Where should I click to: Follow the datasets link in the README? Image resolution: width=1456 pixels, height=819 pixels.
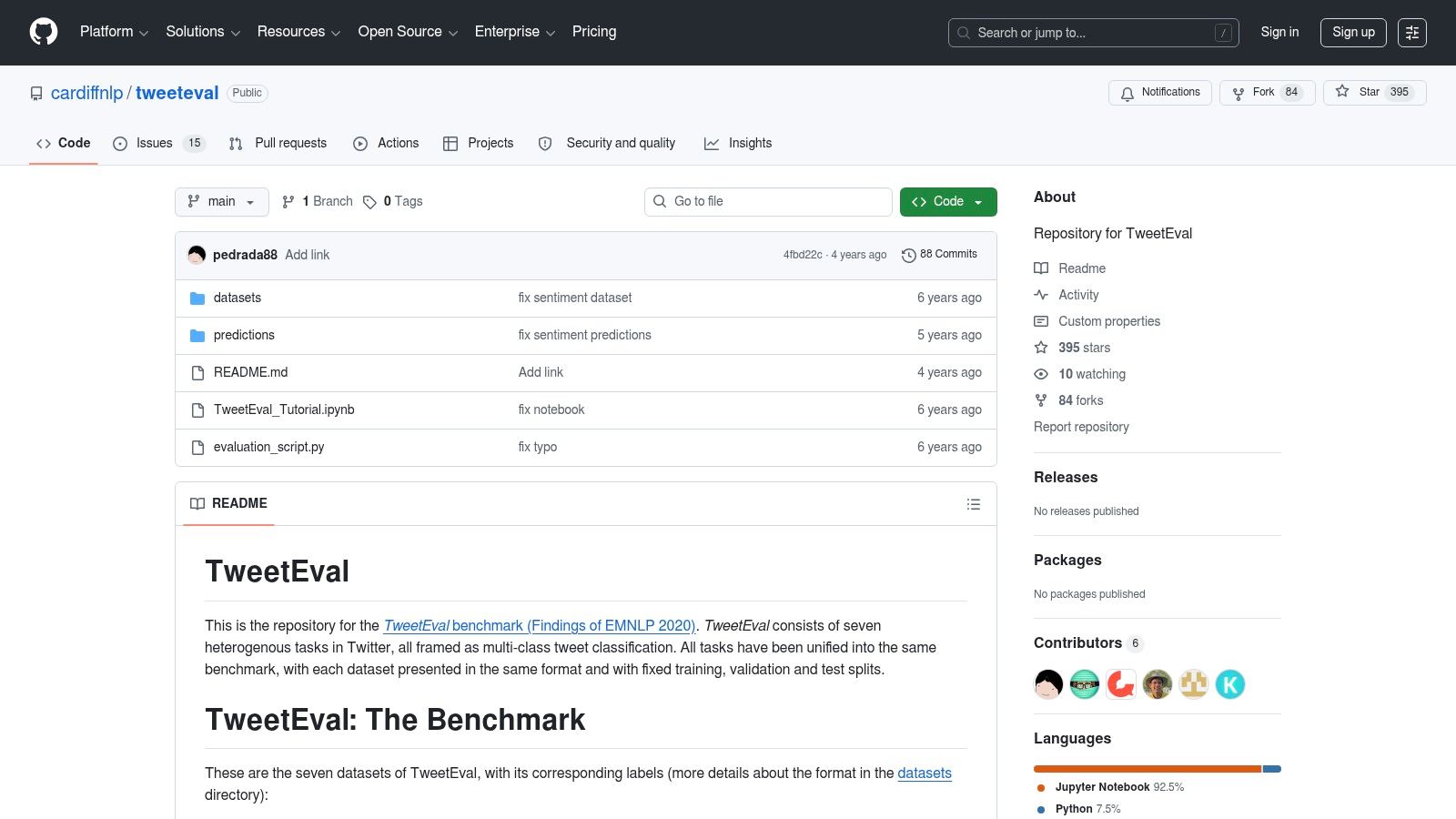(x=924, y=773)
